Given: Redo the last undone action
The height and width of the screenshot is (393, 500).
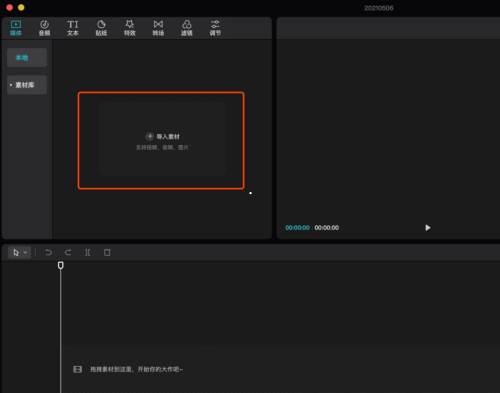Looking at the screenshot, I should coord(68,252).
